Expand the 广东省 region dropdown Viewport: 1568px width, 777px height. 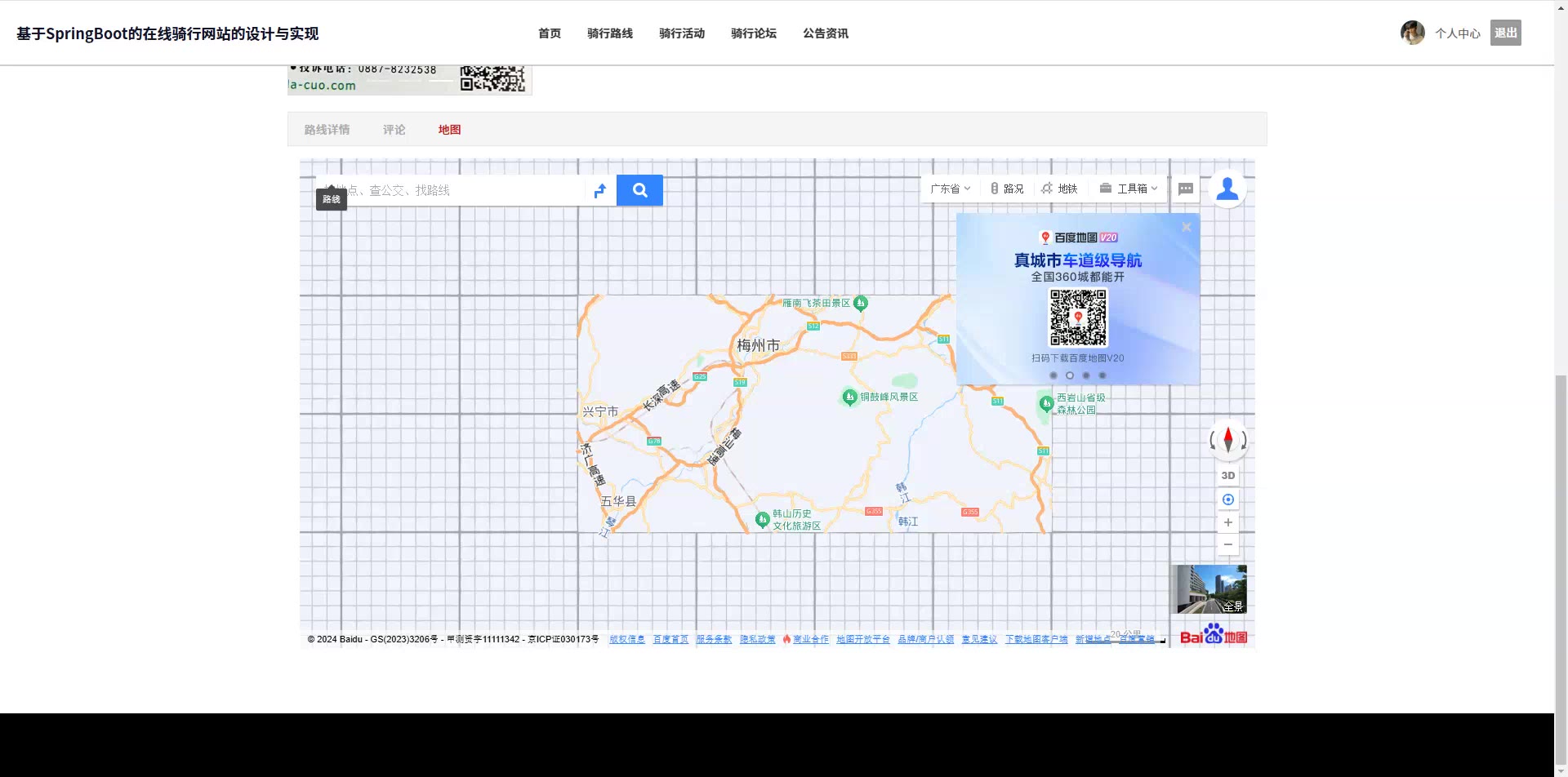click(x=951, y=189)
